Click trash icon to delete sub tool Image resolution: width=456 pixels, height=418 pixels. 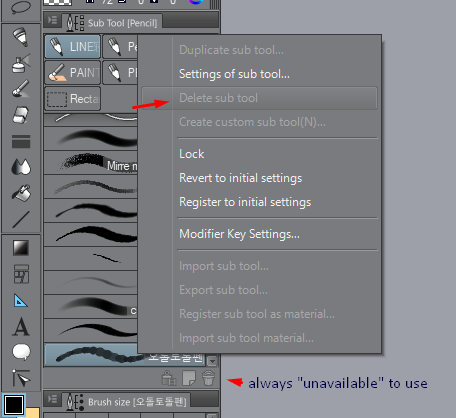click(208, 378)
